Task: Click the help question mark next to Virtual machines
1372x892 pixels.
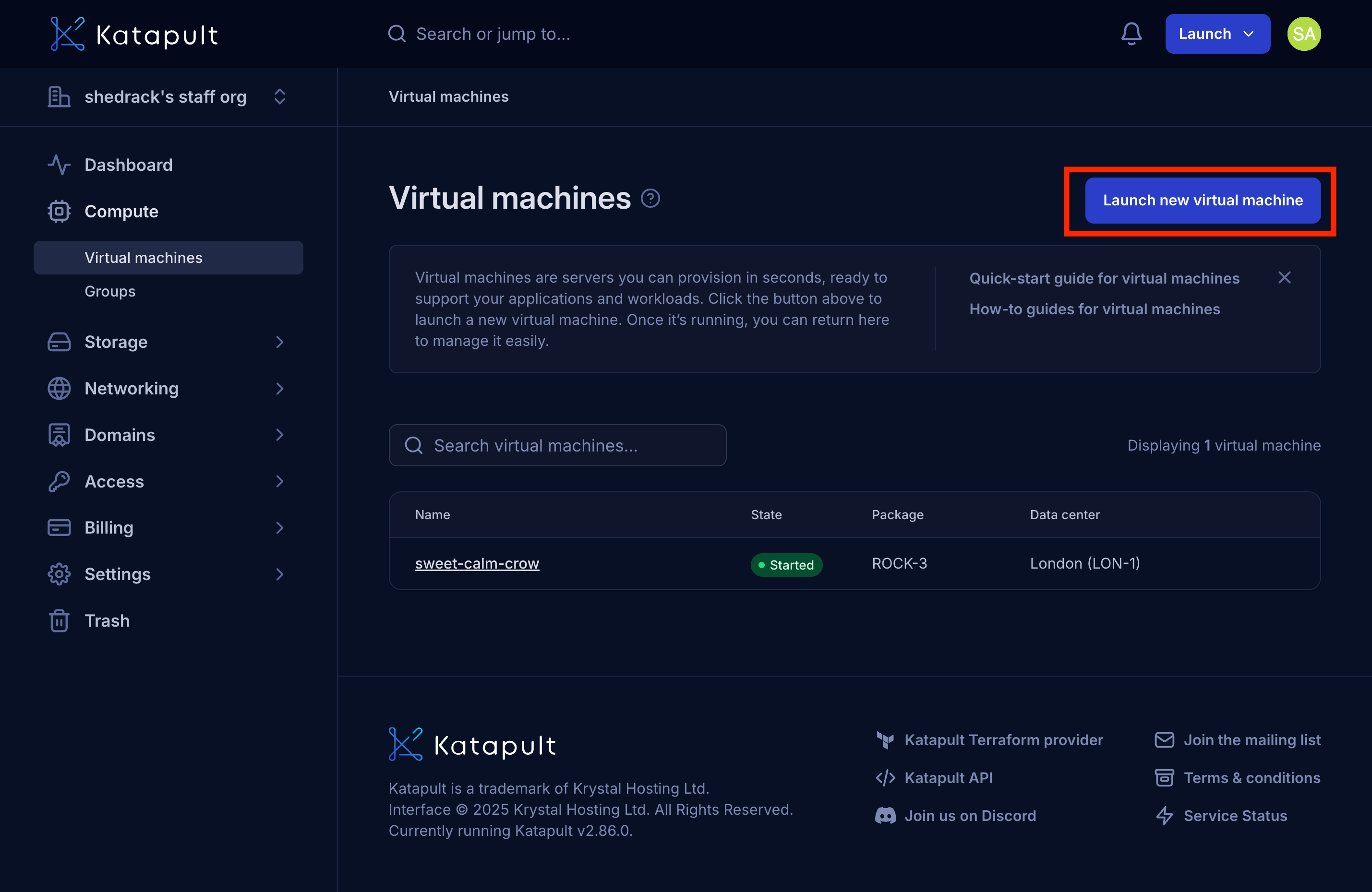Action: [651, 198]
